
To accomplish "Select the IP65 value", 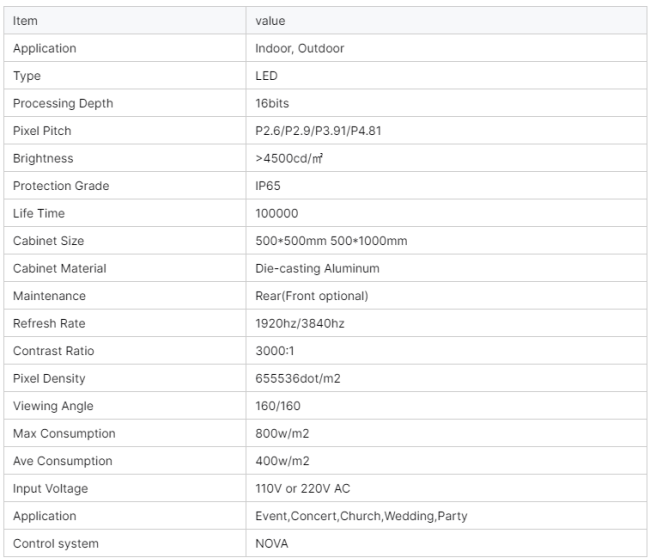I will [268, 186].
